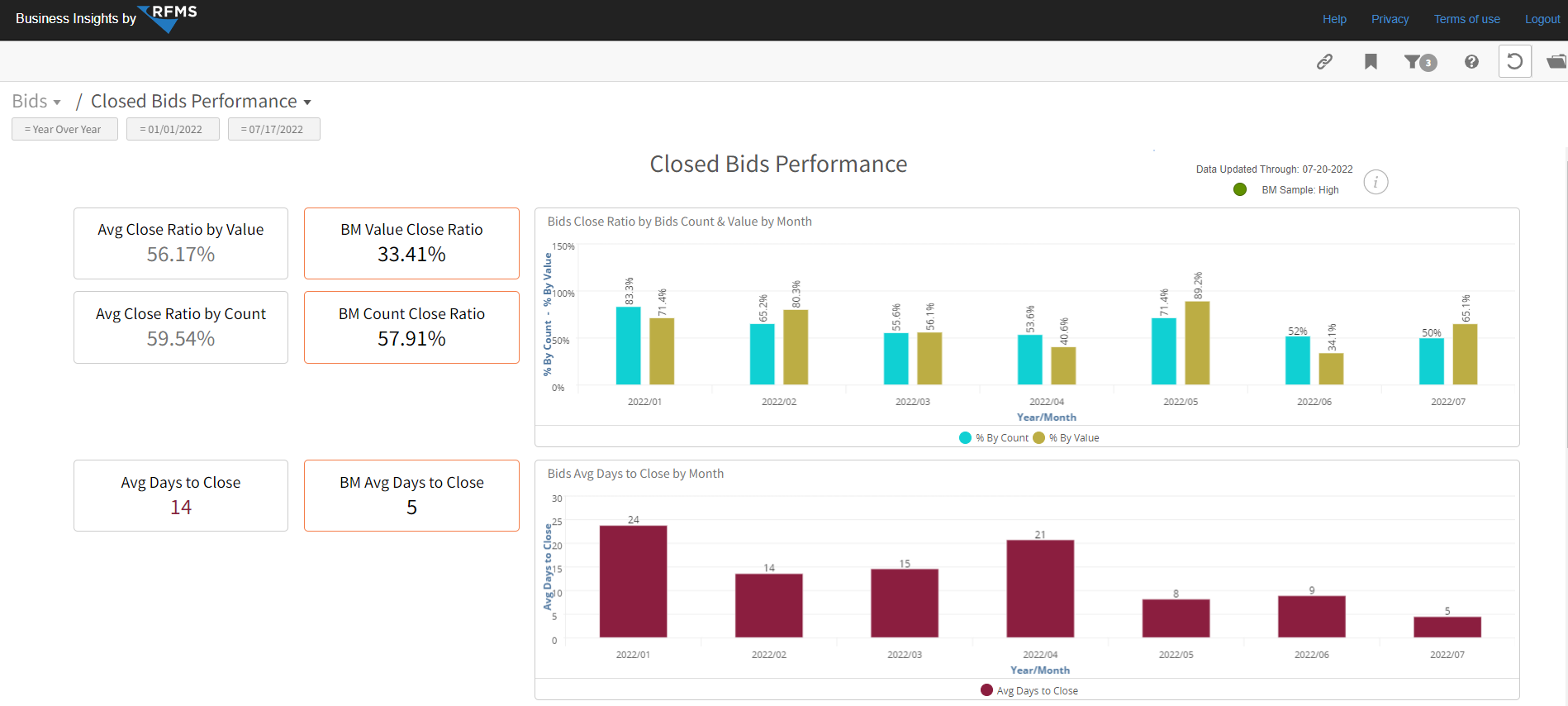Click the question mark help icon
The height and width of the screenshot is (706, 1568).
click(x=1471, y=61)
